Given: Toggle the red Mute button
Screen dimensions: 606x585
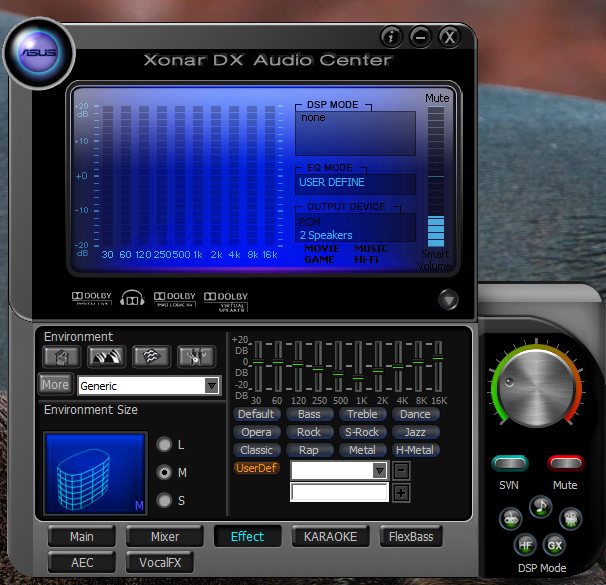Looking at the screenshot, I should coord(565,463).
